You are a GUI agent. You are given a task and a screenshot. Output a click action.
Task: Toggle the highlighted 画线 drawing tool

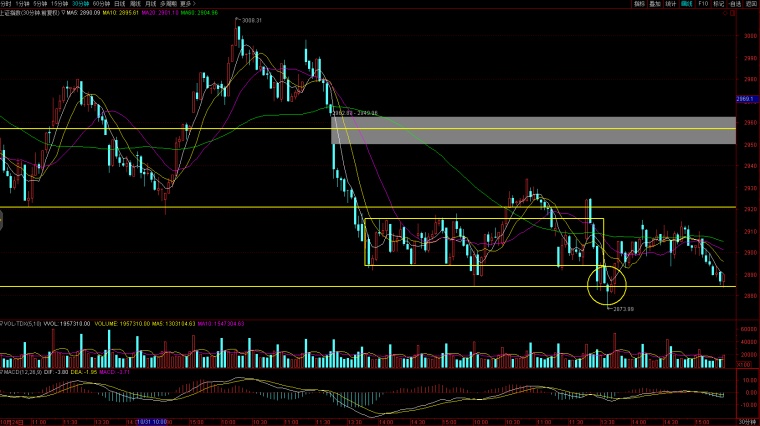686,3
